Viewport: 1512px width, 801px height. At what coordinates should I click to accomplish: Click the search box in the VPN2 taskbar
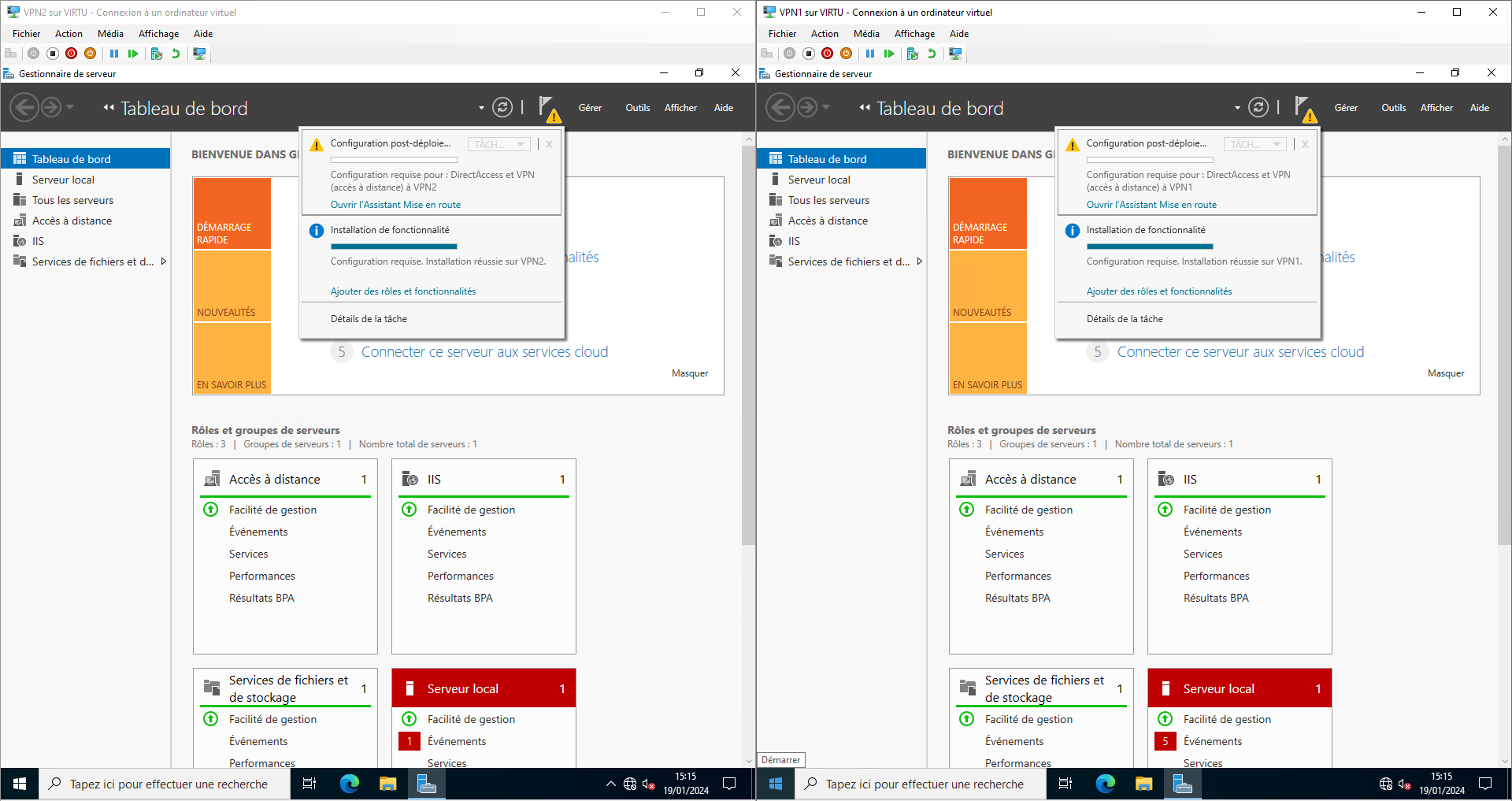click(169, 784)
